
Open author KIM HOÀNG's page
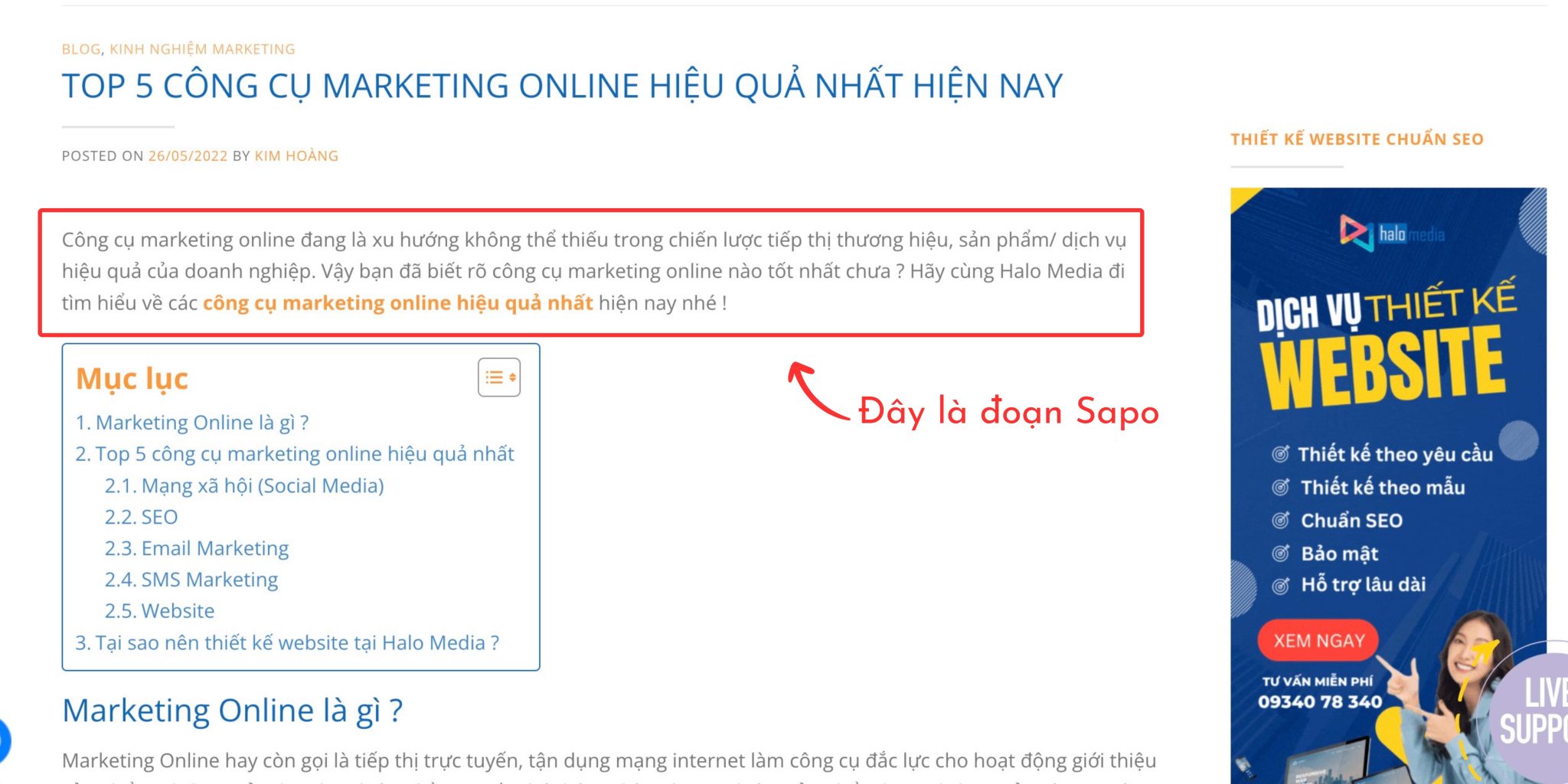click(x=296, y=155)
